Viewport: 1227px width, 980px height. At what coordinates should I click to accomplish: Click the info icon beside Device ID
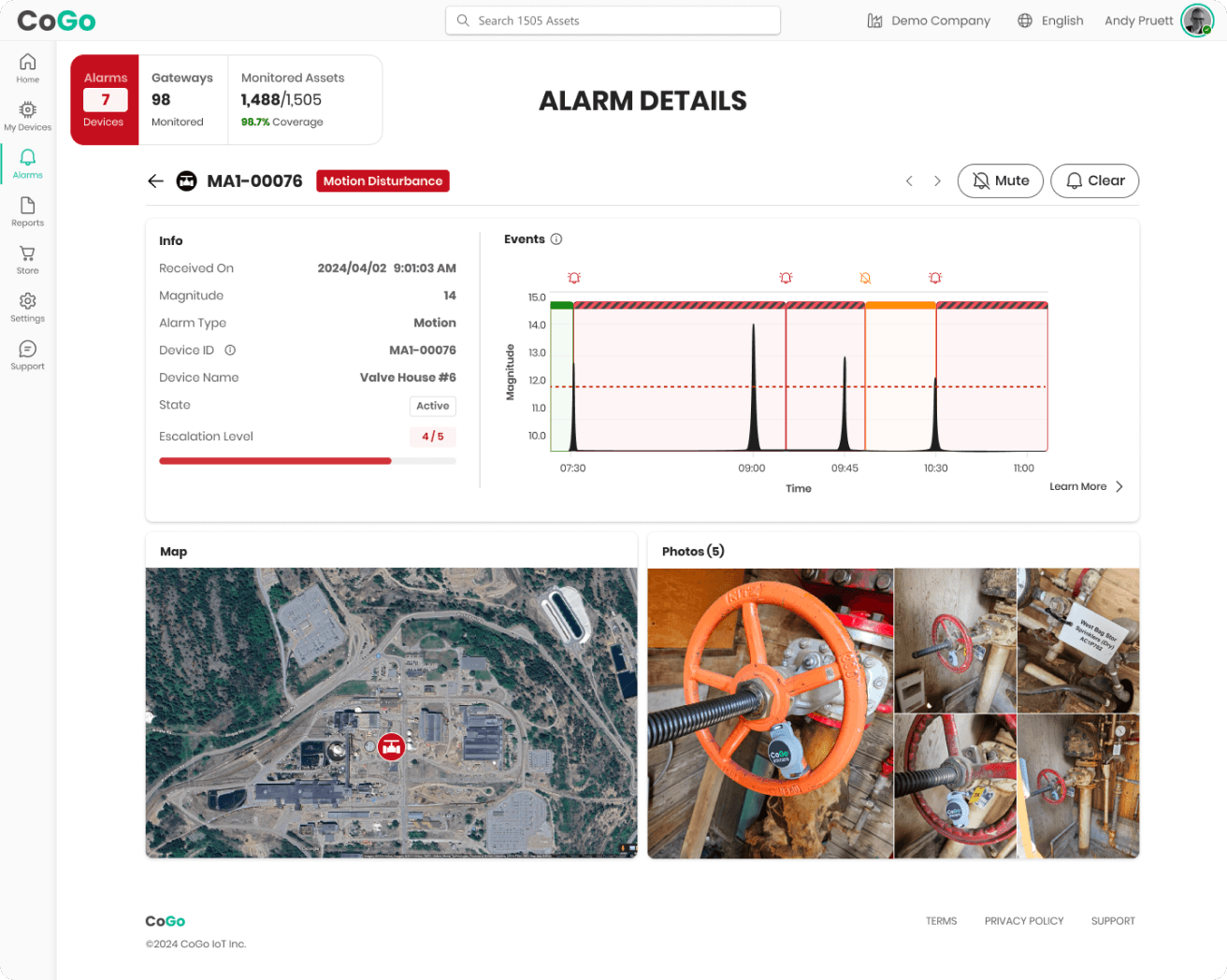tap(230, 351)
